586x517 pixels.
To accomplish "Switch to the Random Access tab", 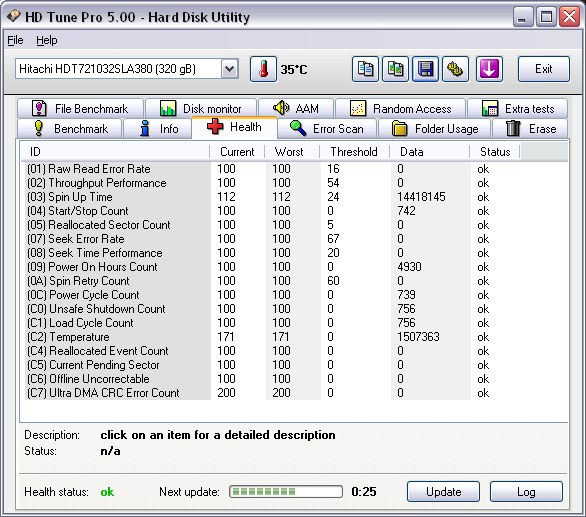I will [x=401, y=108].
